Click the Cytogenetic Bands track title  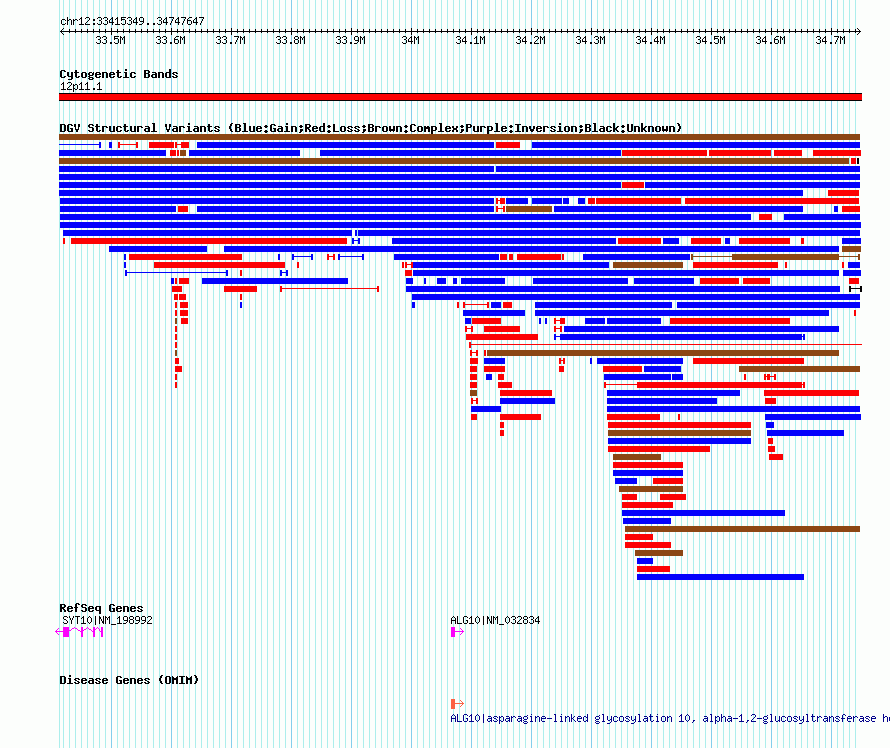tap(119, 74)
